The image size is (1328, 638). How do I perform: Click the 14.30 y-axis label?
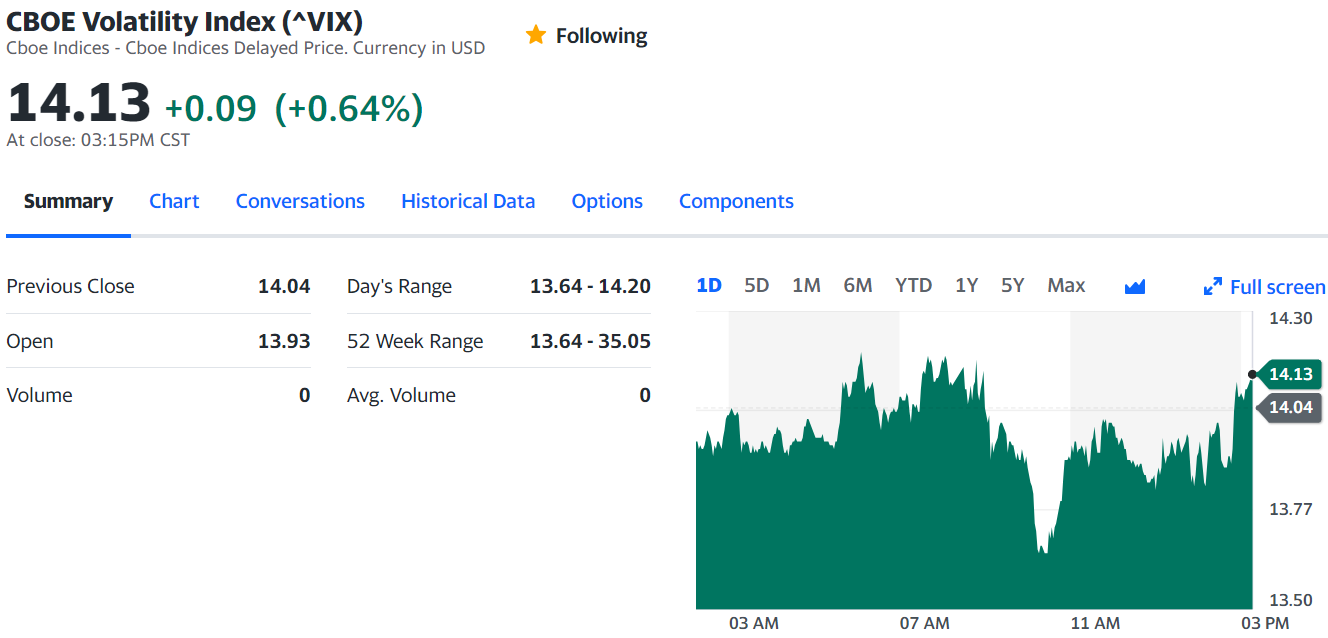pyautogui.click(x=1290, y=319)
